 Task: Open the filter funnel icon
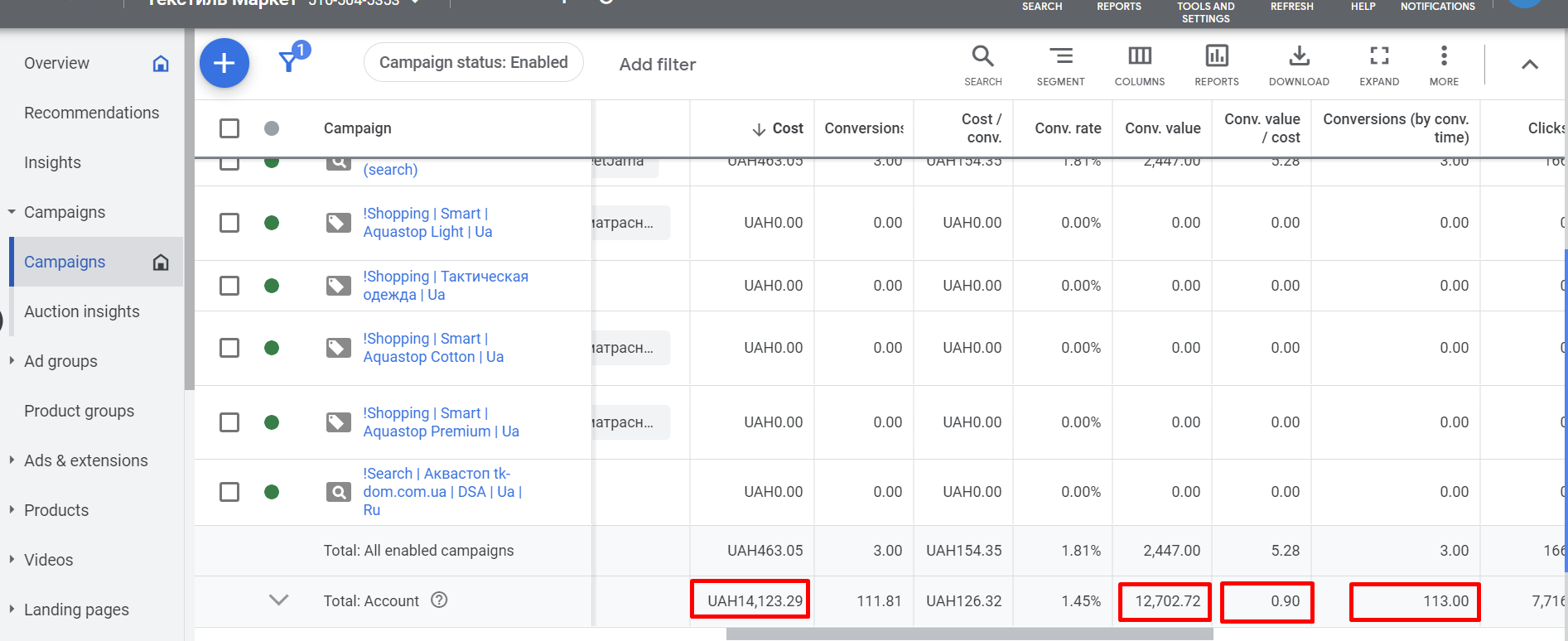[x=288, y=62]
